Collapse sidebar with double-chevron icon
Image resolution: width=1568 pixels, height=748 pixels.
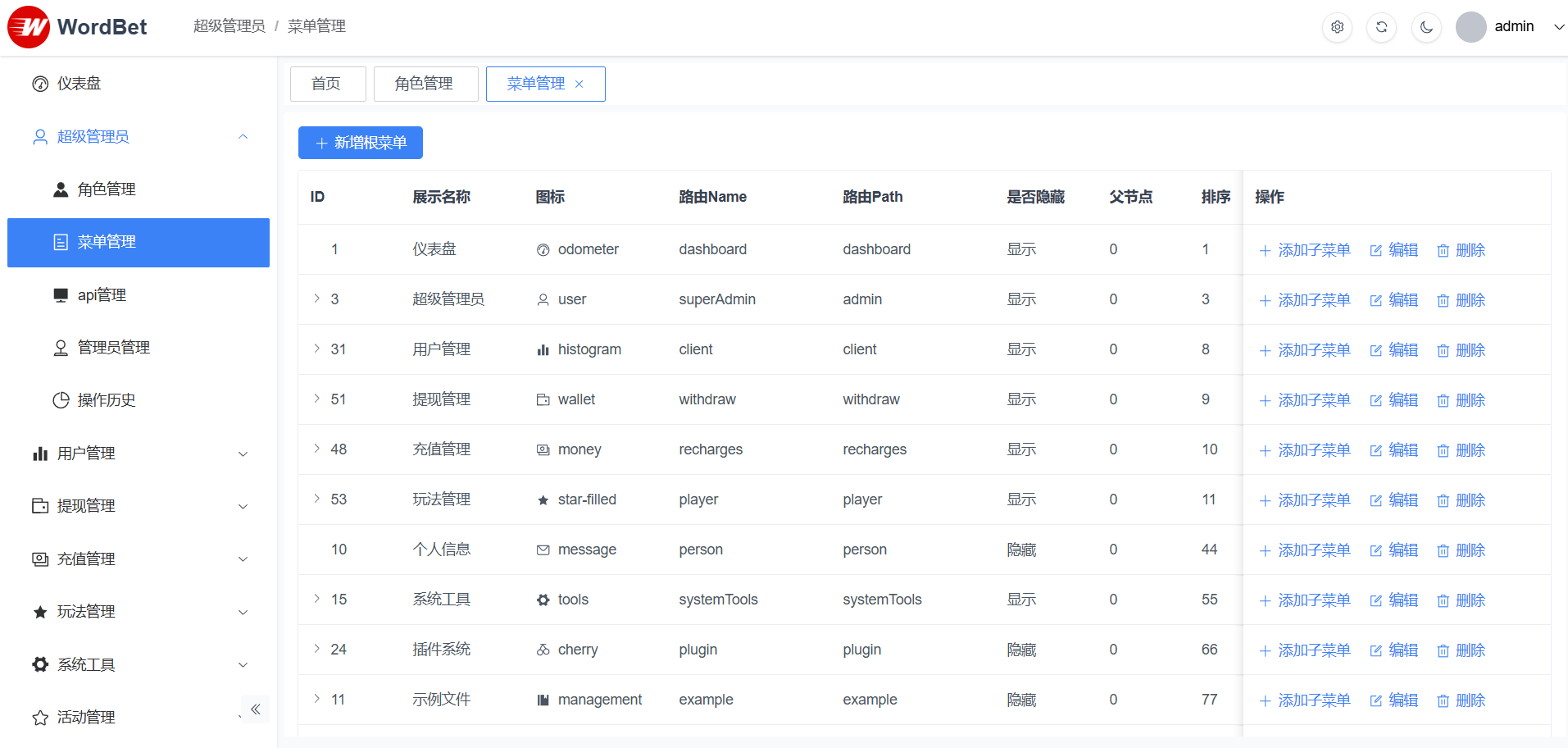pyautogui.click(x=255, y=709)
